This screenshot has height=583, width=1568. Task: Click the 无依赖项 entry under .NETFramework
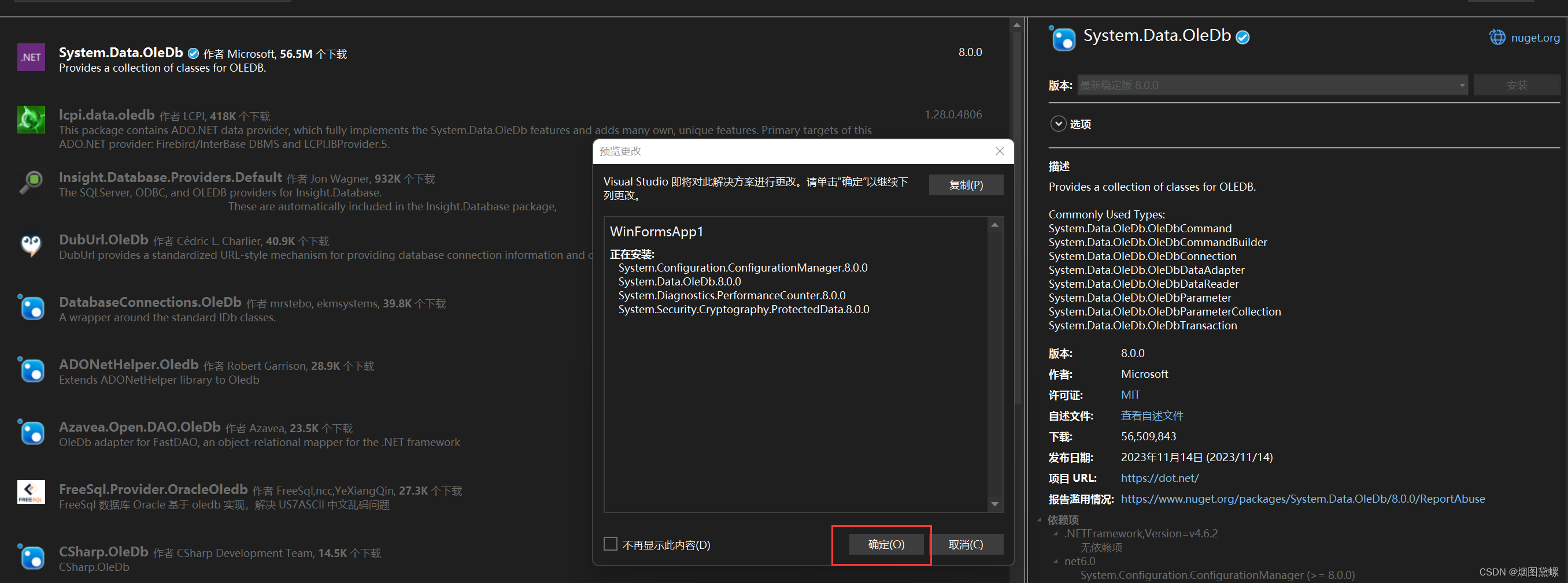[1100, 547]
